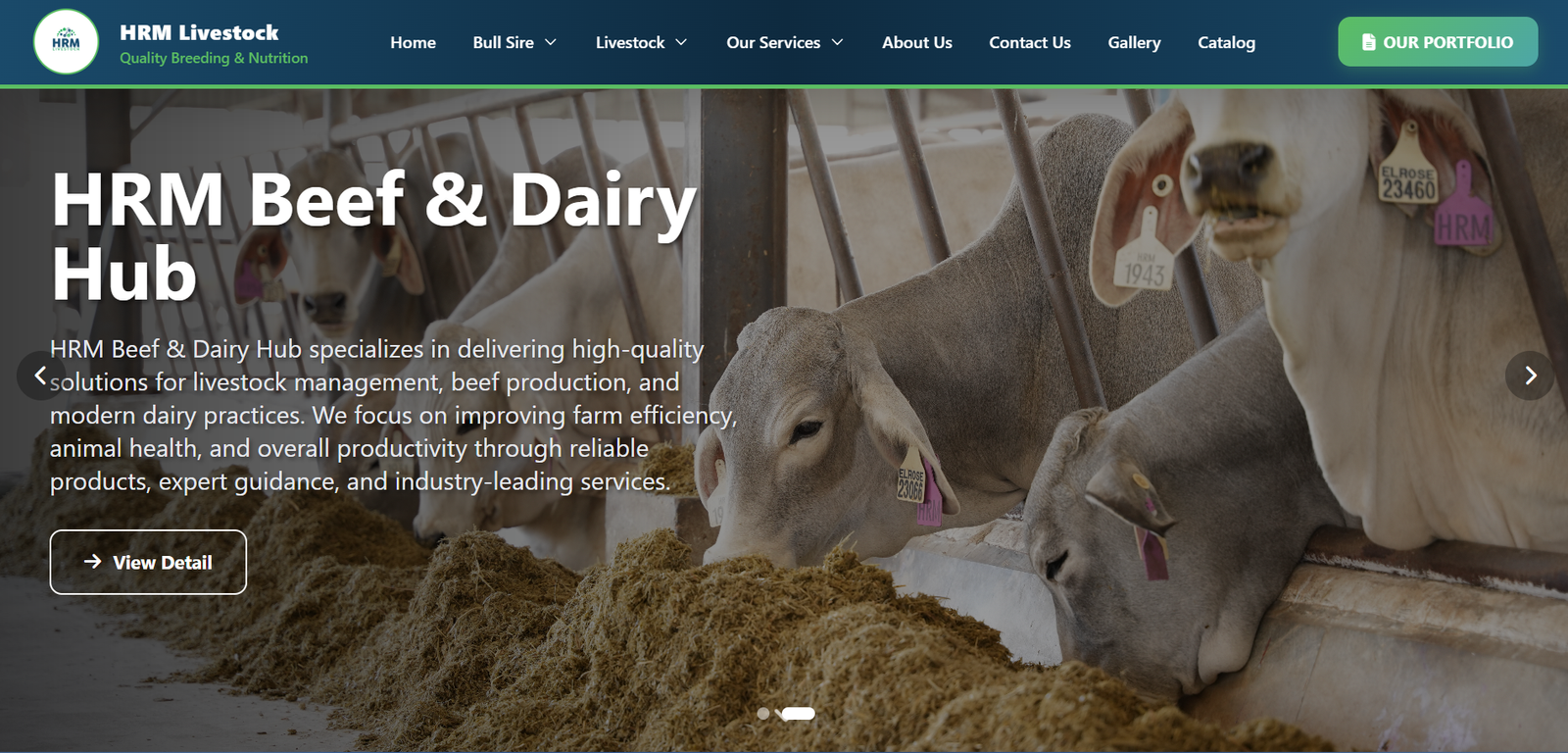Click the OUR PORTFOLIO button
This screenshot has width=1568, height=753.
1438,42
